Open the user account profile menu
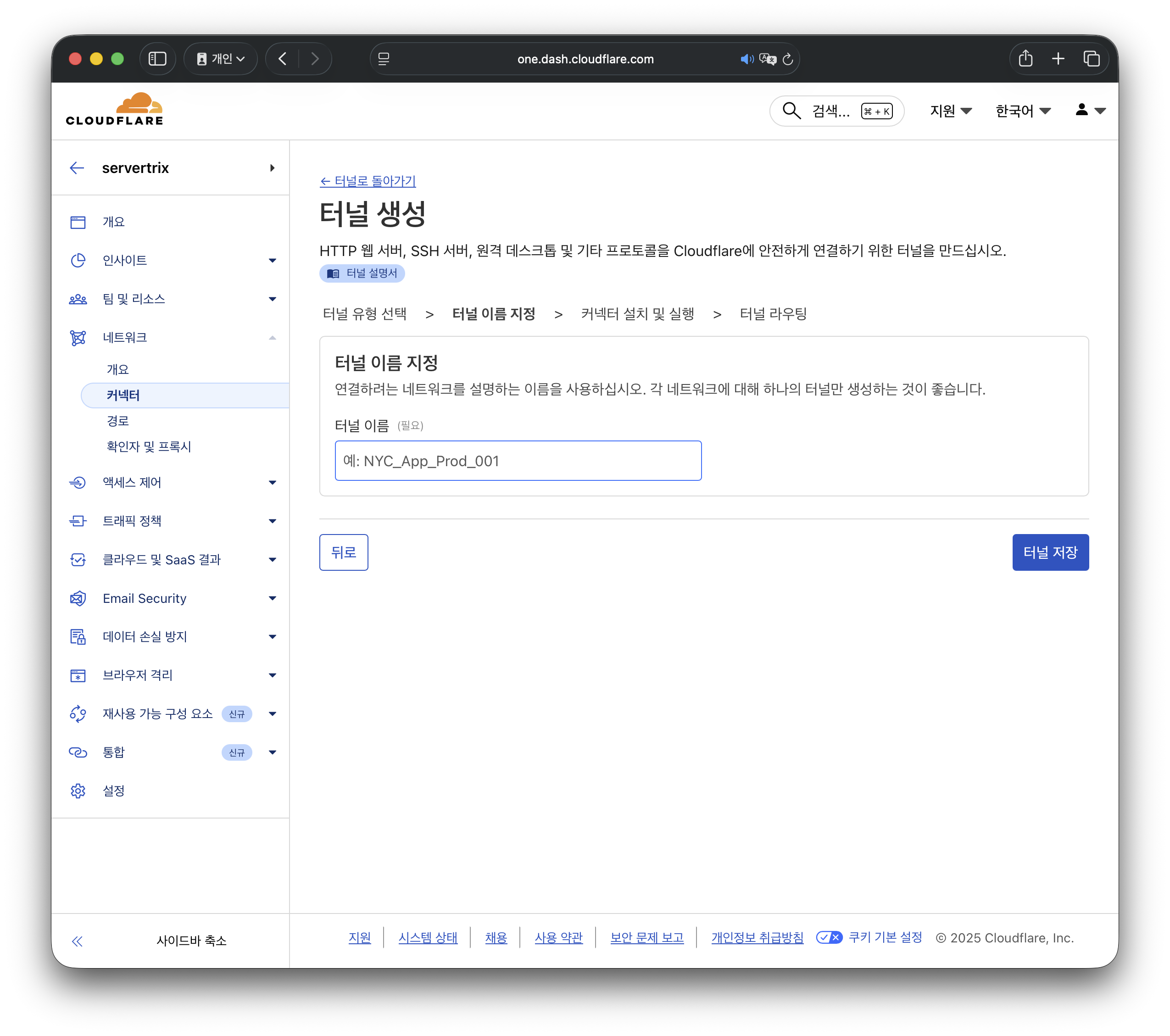1170x1036 pixels. click(x=1089, y=111)
